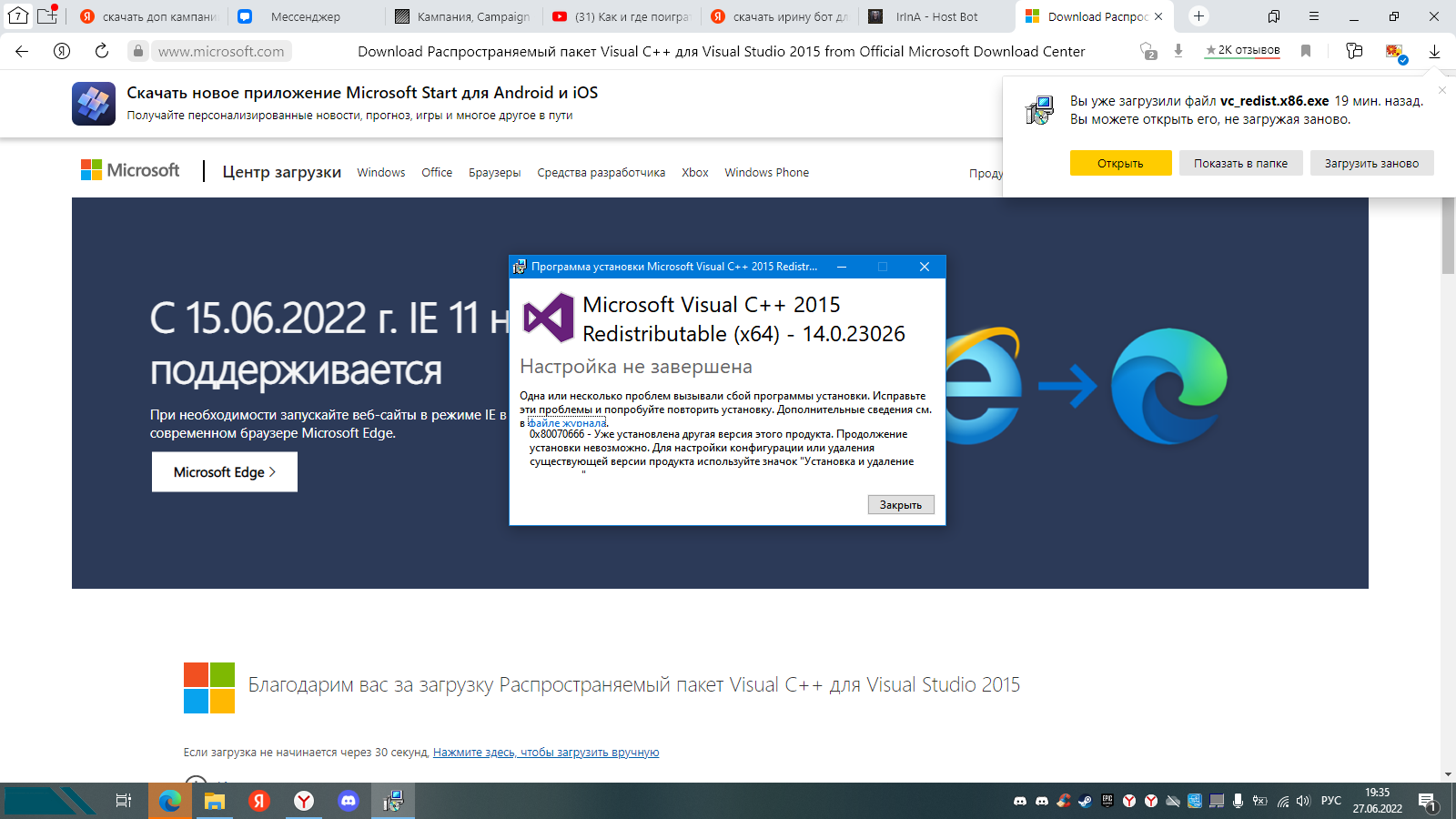Switch to the YouTube '(31) Как и где поиграть' tab
Viewport: 1456px width, 819px height.
pos(622,16)
